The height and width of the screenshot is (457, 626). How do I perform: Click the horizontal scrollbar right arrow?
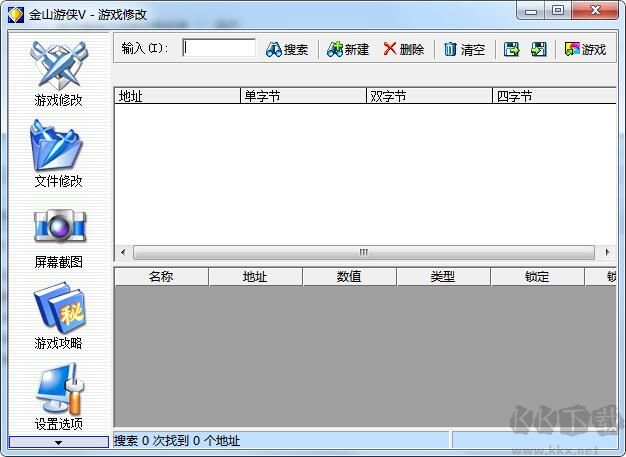[x=607, y=252]
